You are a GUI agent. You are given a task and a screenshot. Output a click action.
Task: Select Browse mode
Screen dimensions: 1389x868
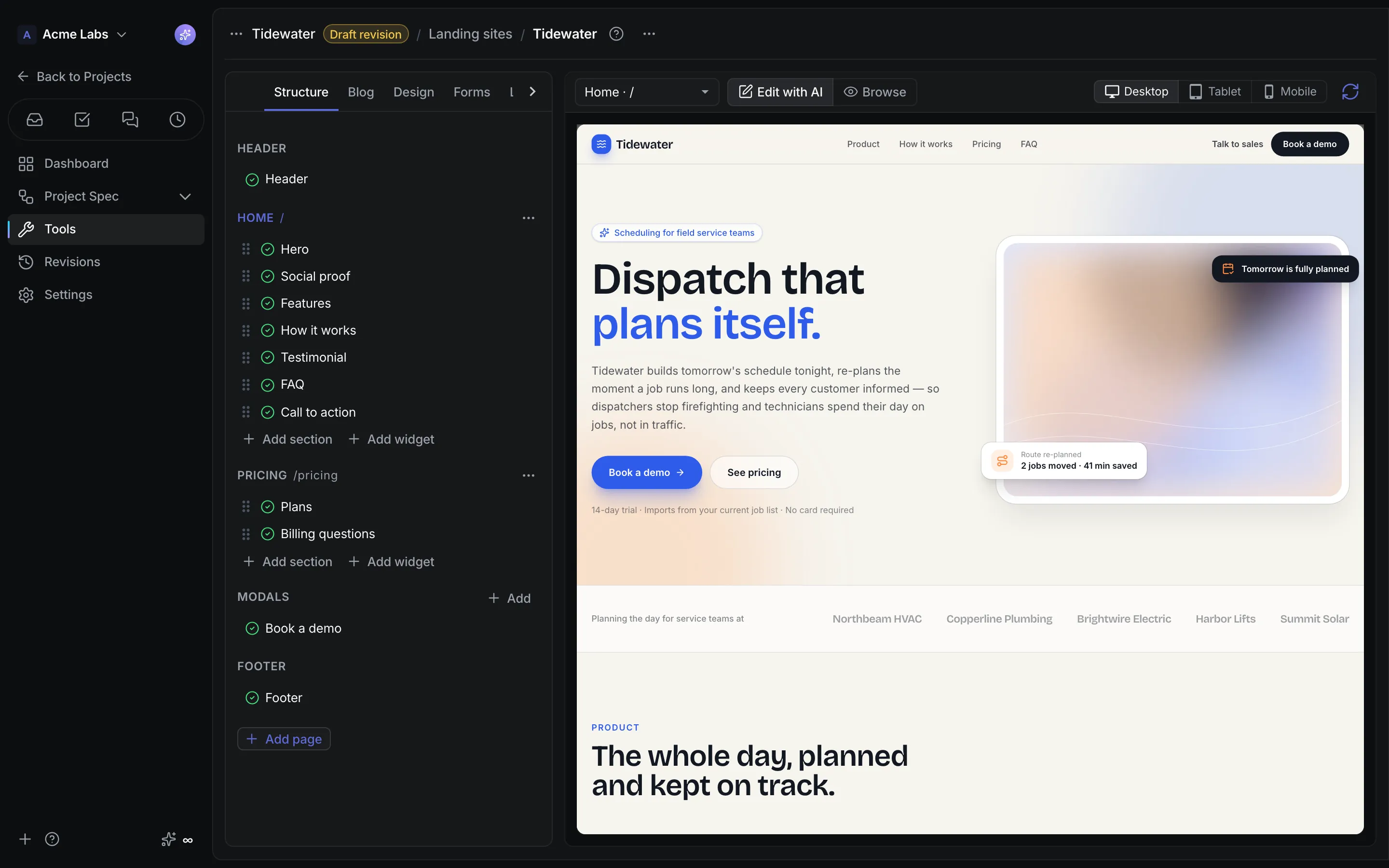[875, 92]
